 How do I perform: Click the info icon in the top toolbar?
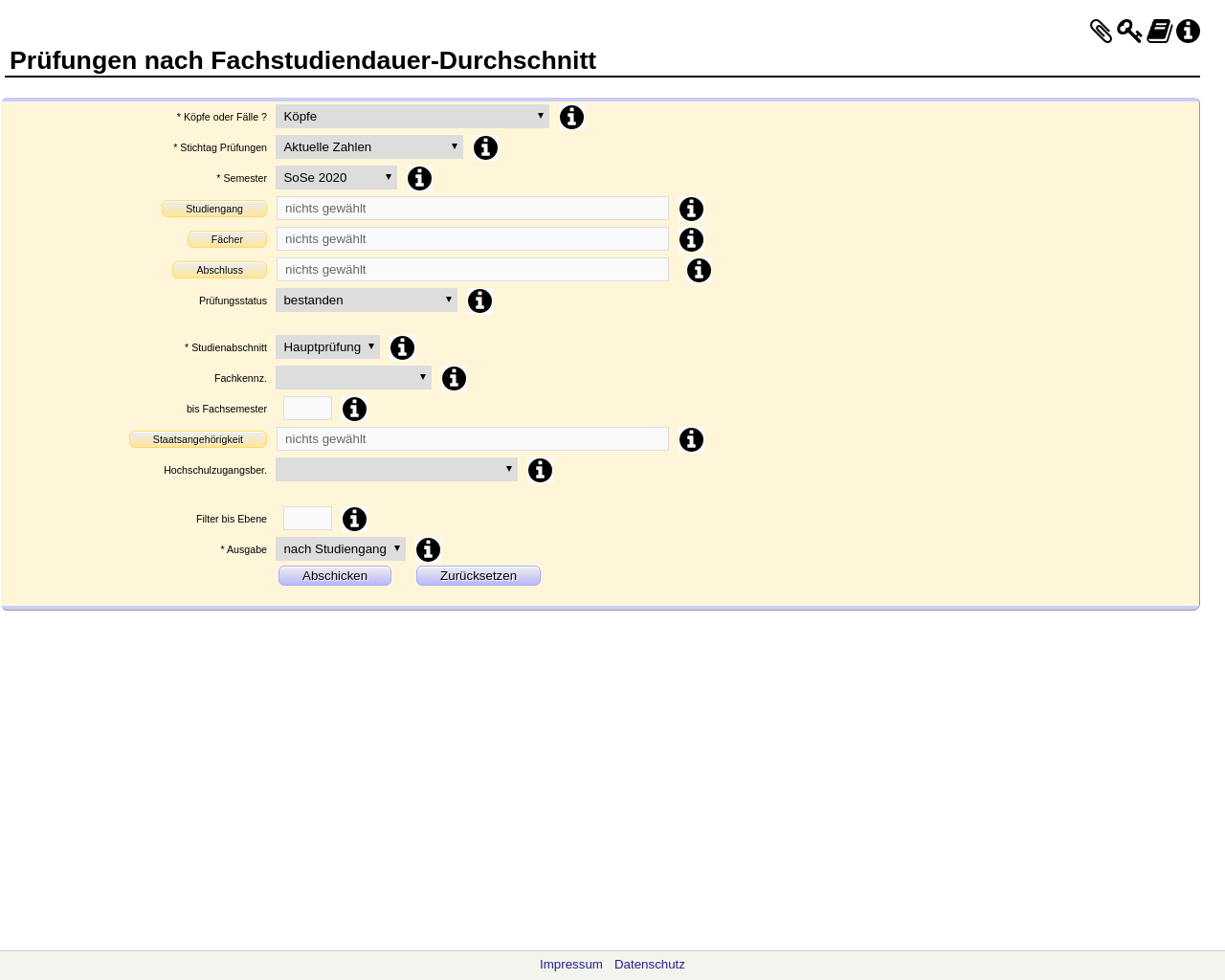(1188, 32)
